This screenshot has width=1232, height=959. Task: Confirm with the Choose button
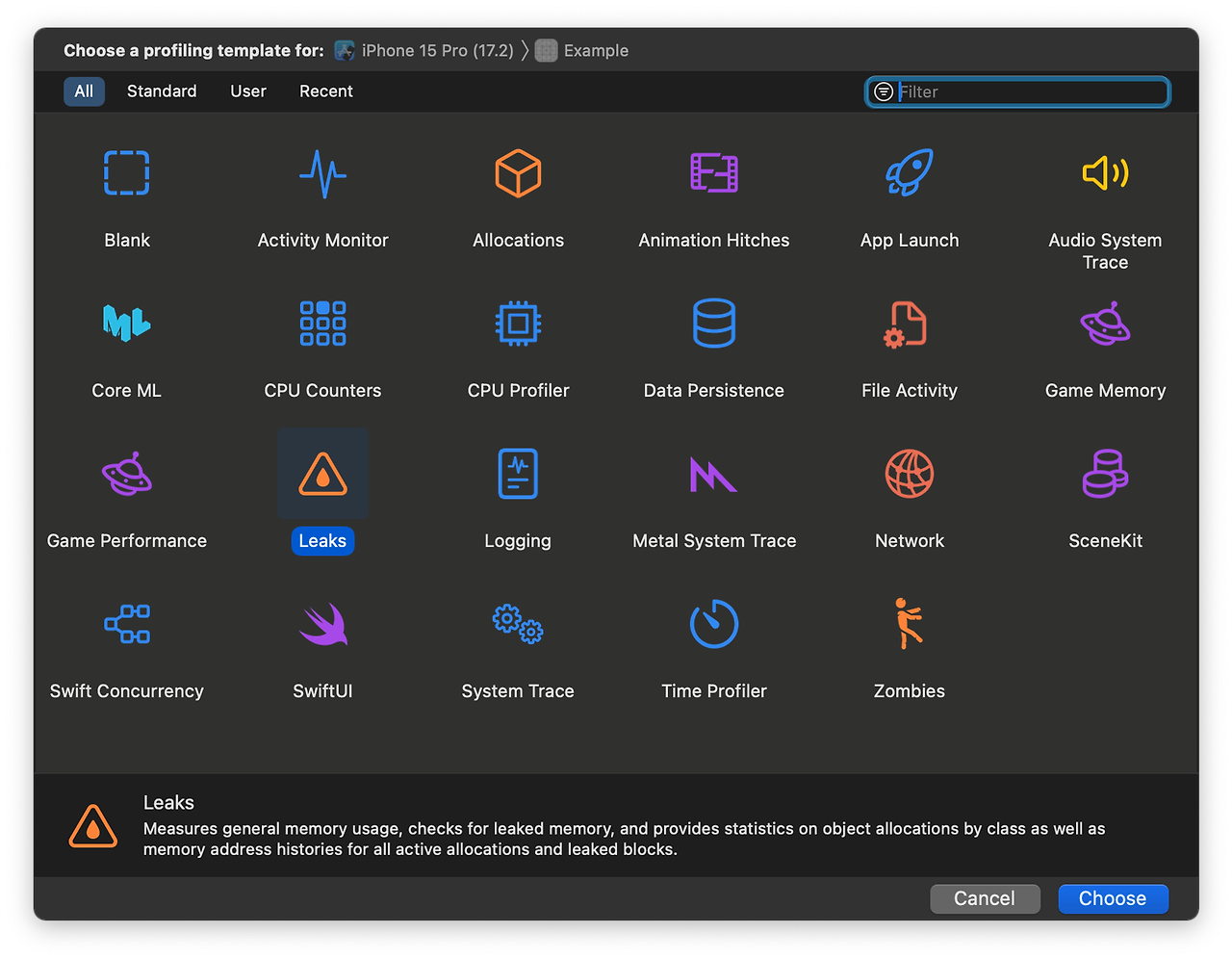pyautogui.click(x=1113, y=898)
